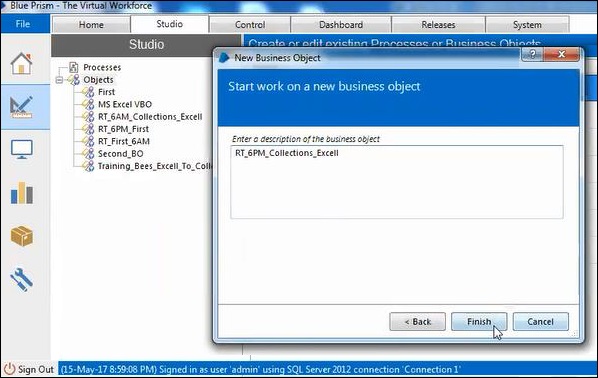Switch to the Dashboard tab
The image size is (598, 378).
(341, 25)
